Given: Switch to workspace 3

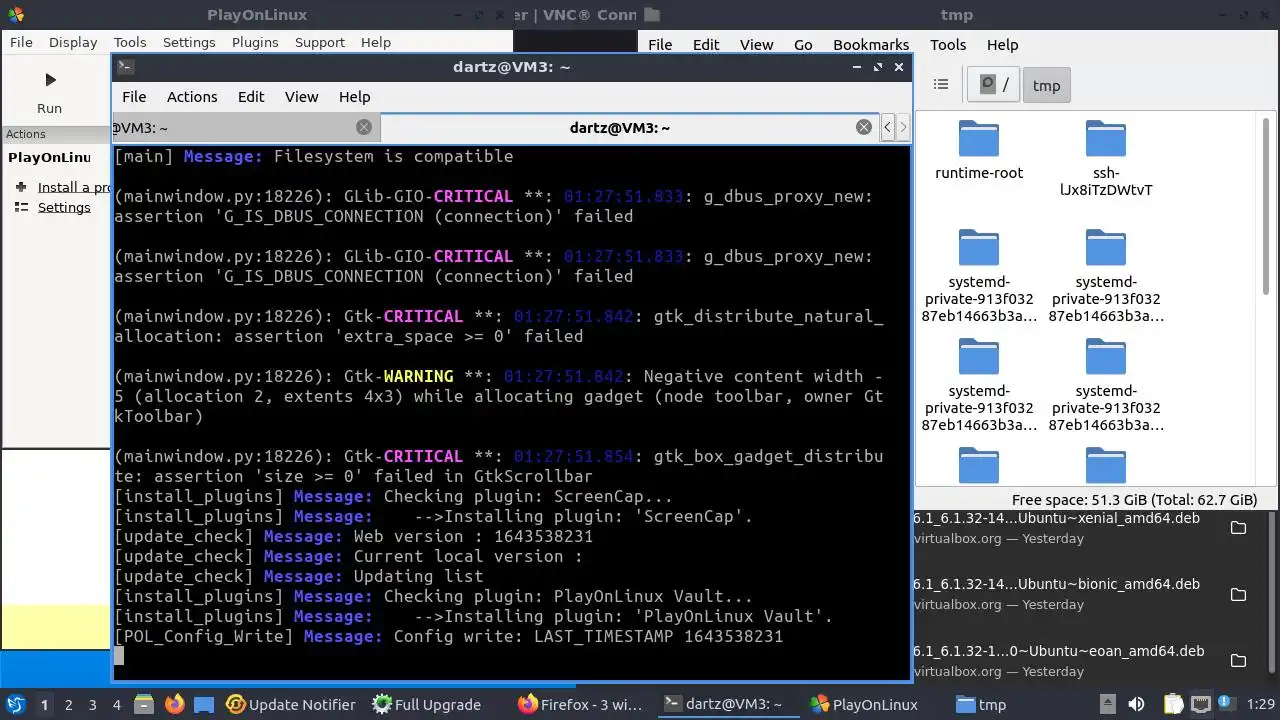Looking at the screenshot, I should (x=92, y=704).
